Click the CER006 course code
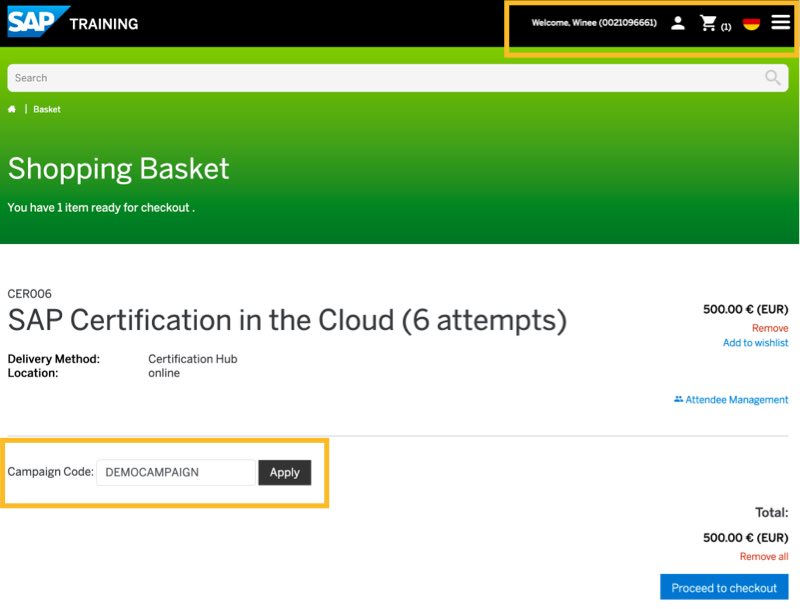This screenshot has height=609, width=800. [x=29, y=294]
